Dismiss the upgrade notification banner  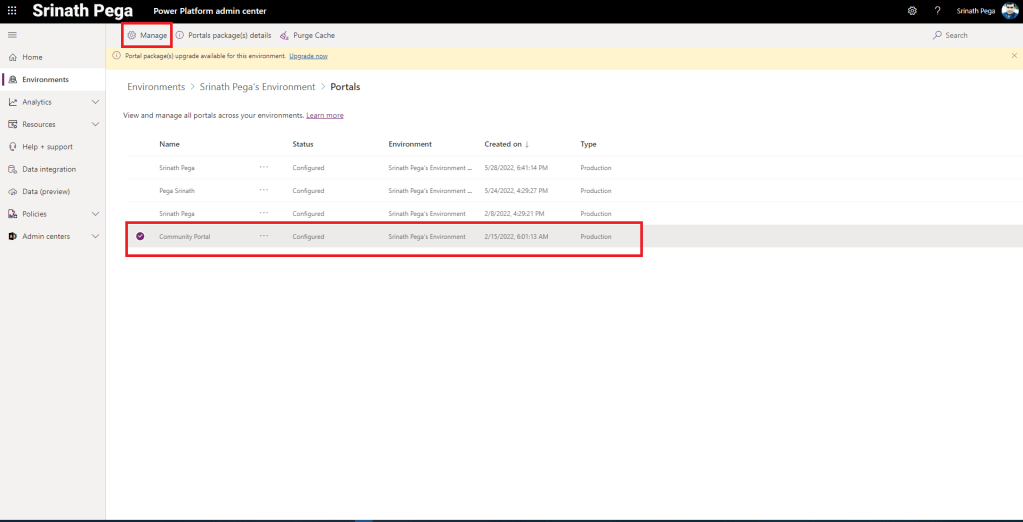pos(1014,56)
